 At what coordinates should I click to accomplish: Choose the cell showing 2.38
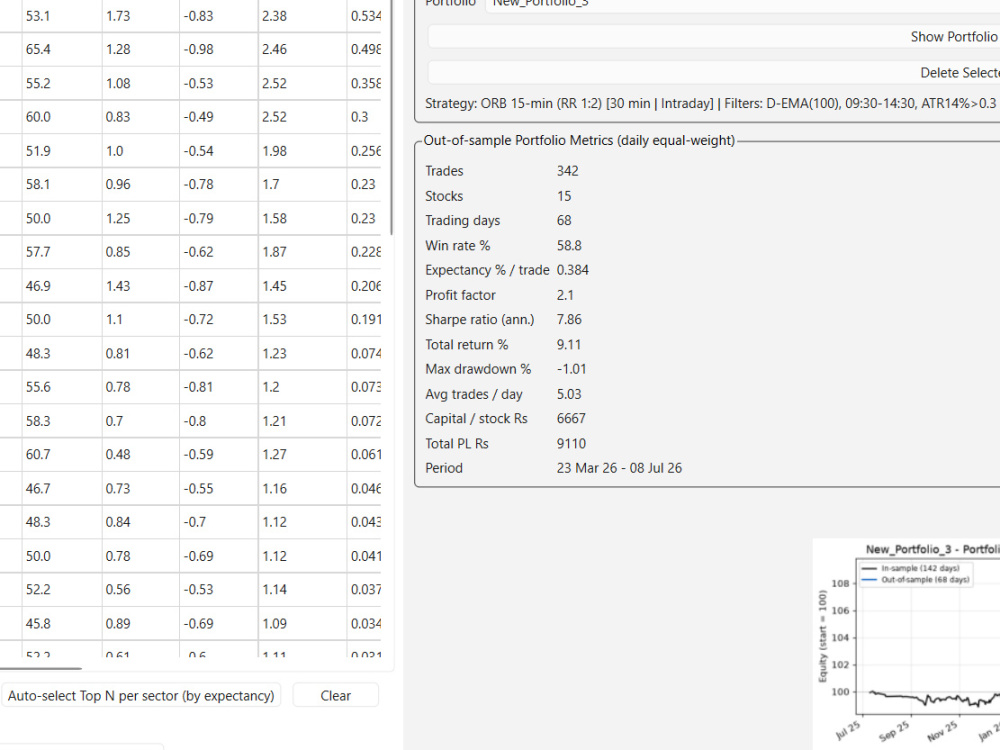point(302,16)
